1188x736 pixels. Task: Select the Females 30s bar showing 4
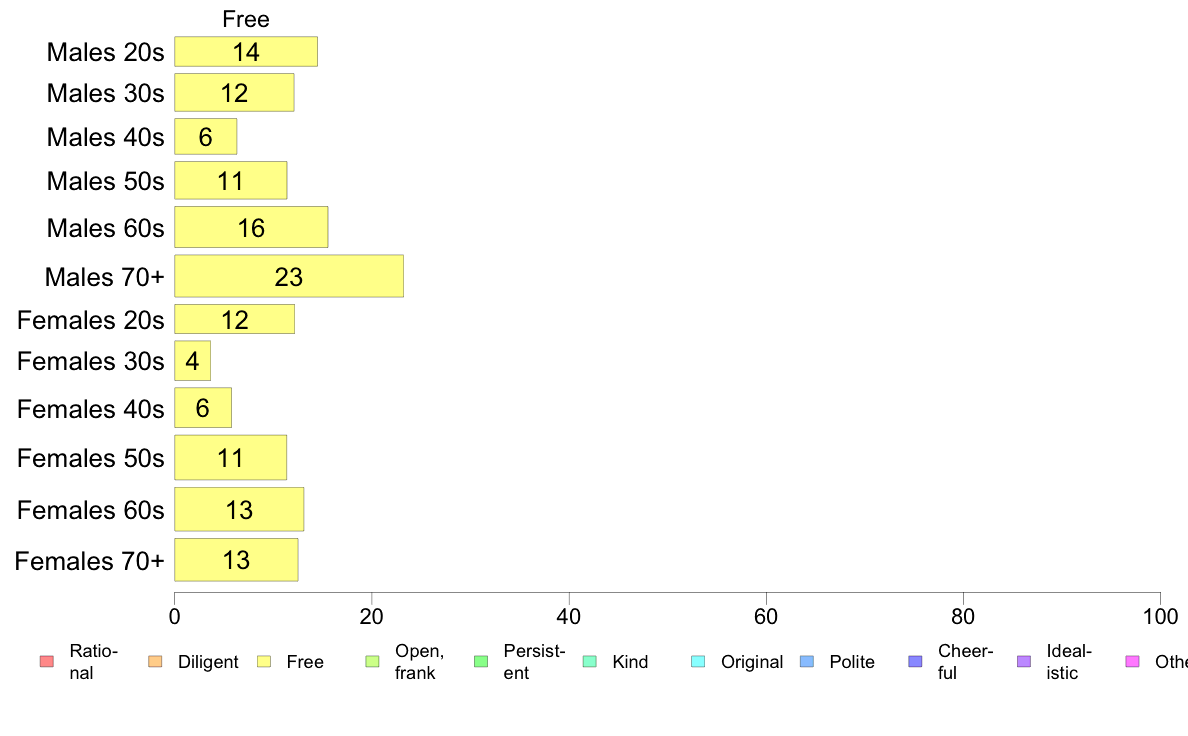click(x=192, y=361)
